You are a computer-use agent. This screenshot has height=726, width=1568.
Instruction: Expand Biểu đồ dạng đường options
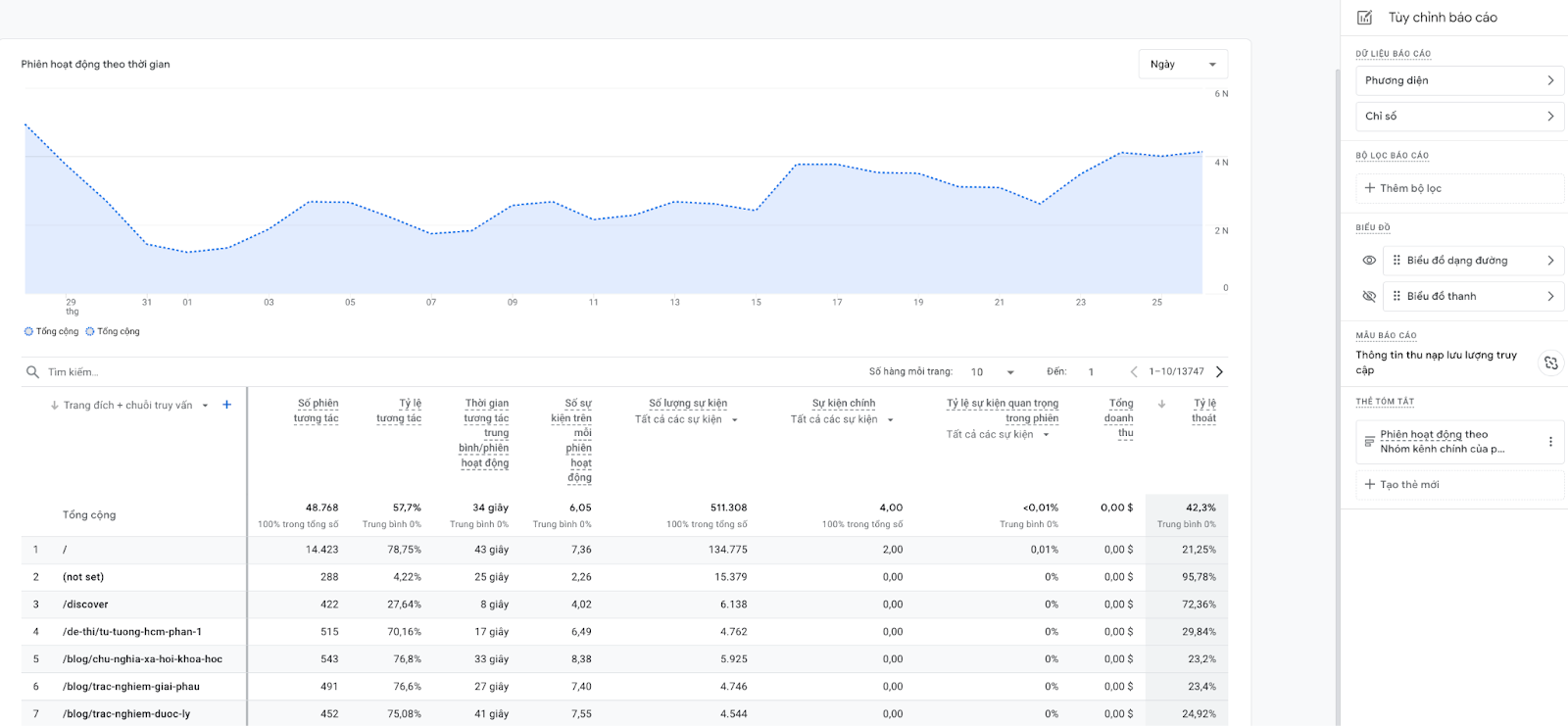click(1473, 261)
